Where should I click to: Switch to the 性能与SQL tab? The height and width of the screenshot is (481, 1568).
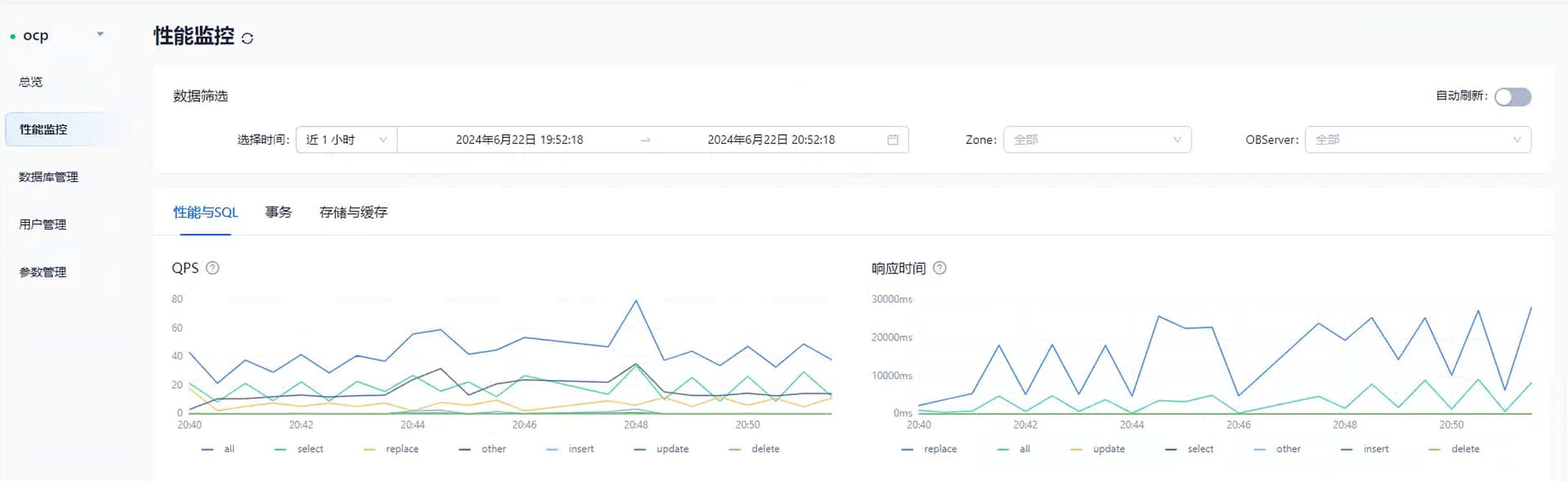tap(205, 212)
